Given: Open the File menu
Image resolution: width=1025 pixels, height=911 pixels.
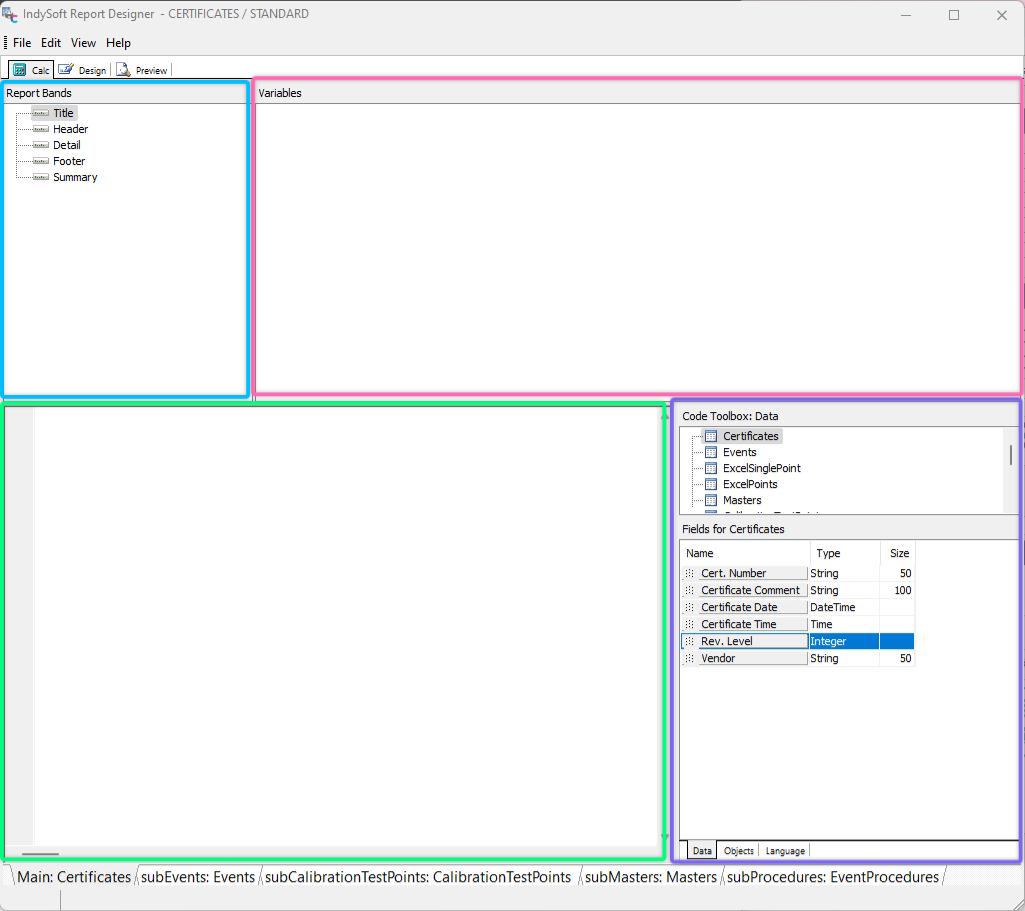Looking at the screenshot, I should point(22,43).
